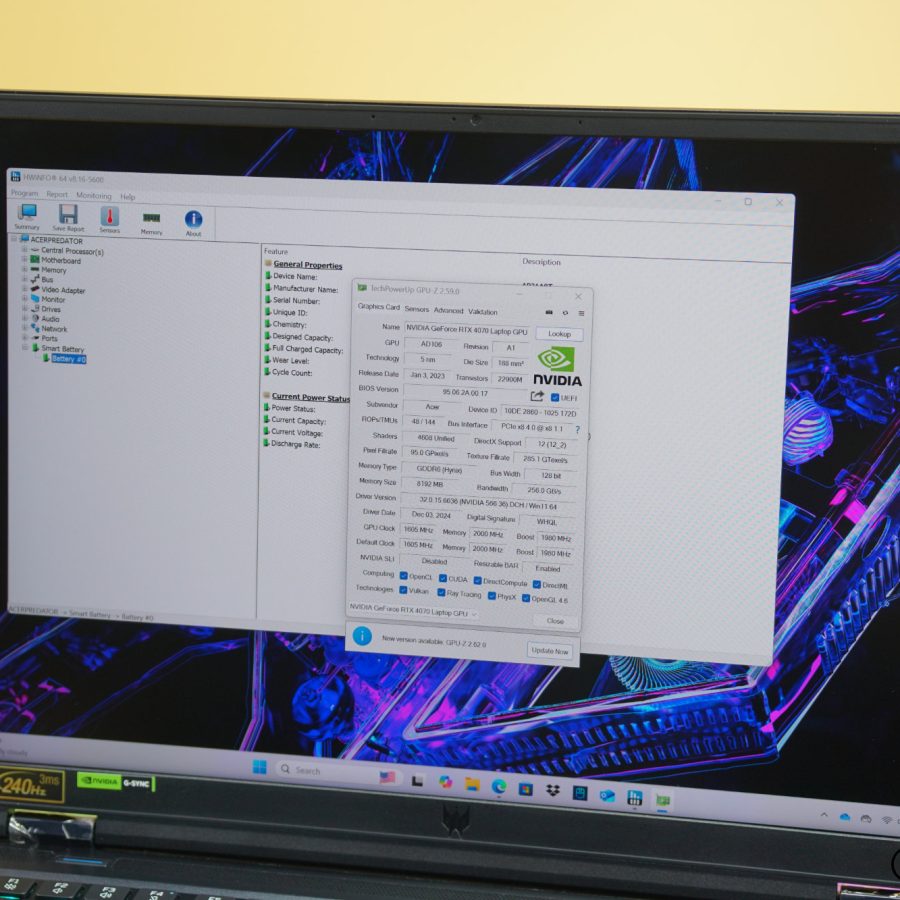Click the Bus Interface question mark
Screen dimensions: 900x900
[577, 429]
